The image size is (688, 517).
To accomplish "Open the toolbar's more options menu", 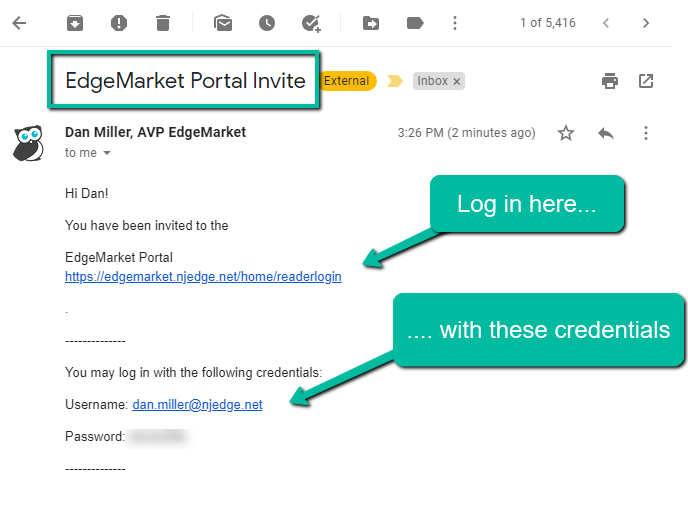I will pyautogui.click(x=455, y=23).
